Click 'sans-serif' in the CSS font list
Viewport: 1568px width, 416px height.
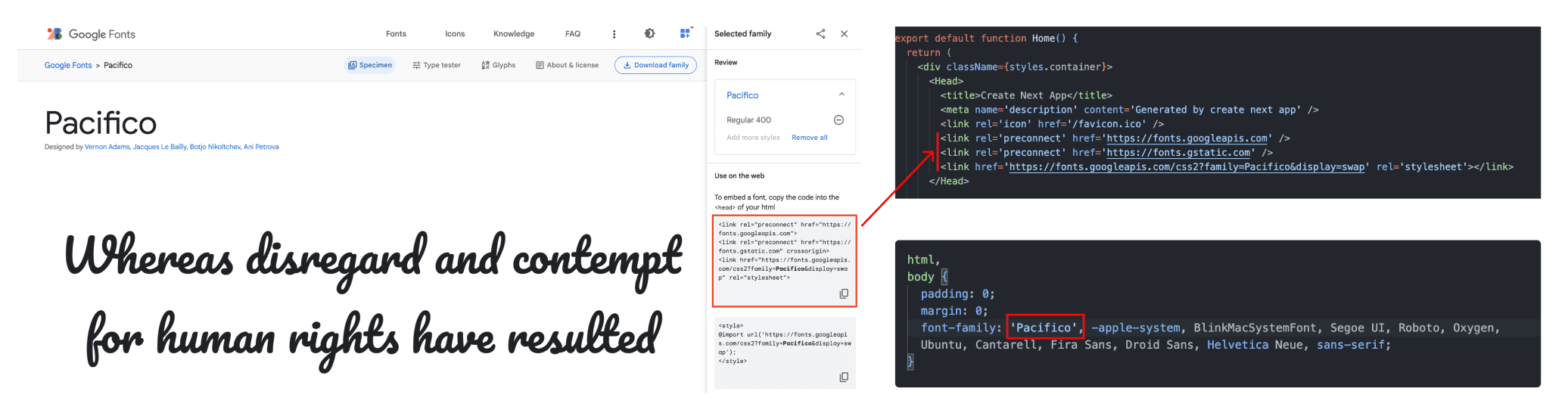point(1350,345)
